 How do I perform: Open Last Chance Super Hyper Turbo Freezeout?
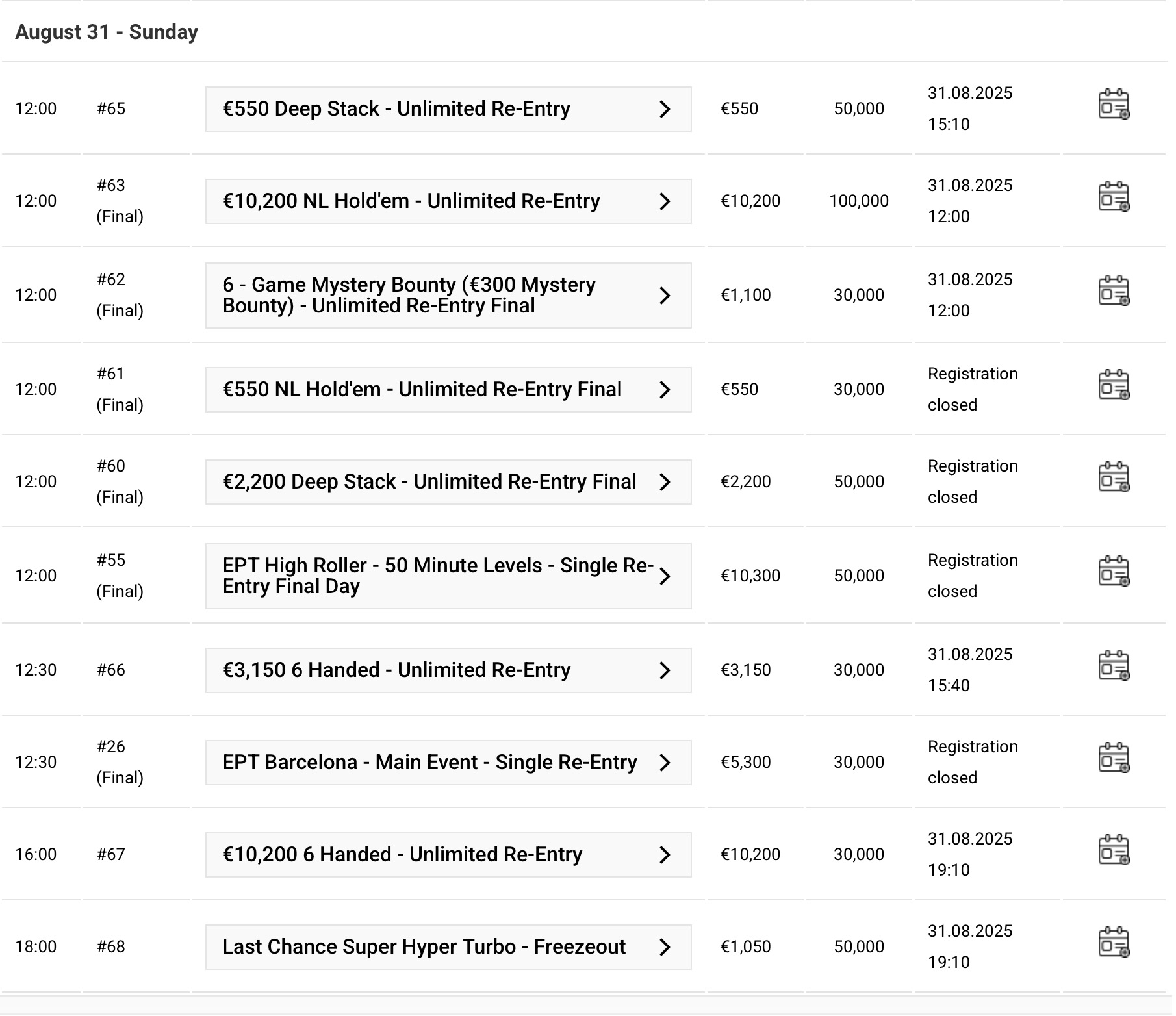(x=424, y=947)
